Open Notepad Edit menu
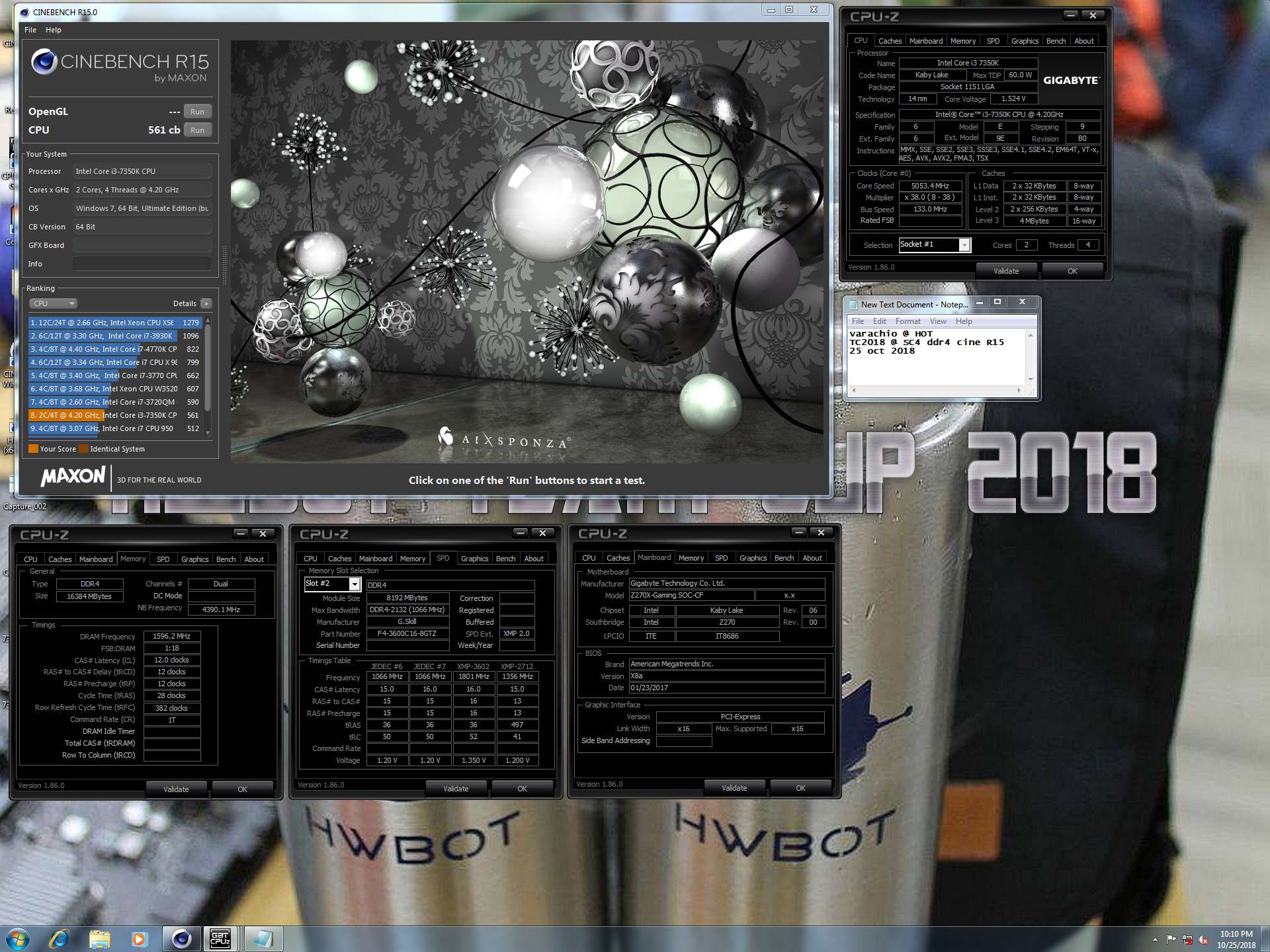This screenshot has width=1270, height=952. click(879, 321)
